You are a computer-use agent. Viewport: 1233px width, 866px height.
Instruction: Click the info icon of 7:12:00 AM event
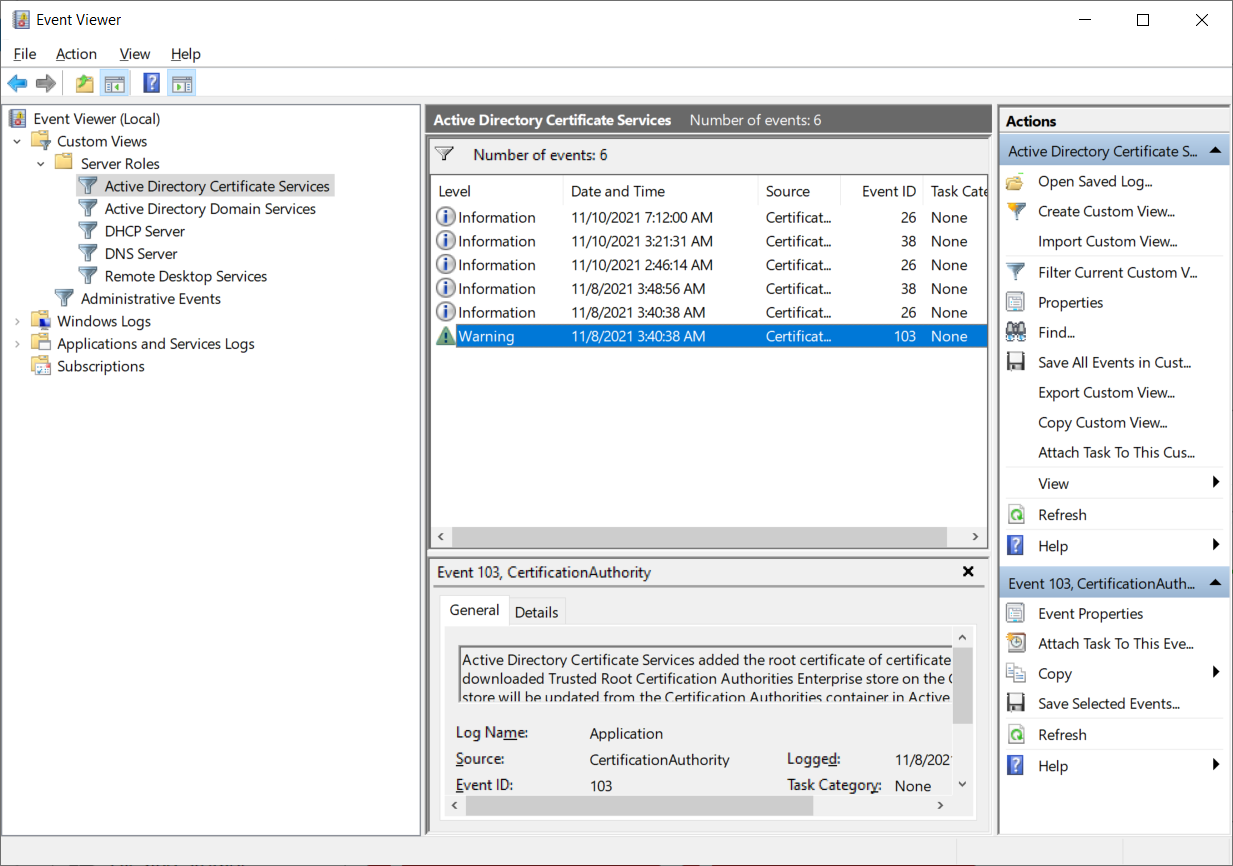446,217
